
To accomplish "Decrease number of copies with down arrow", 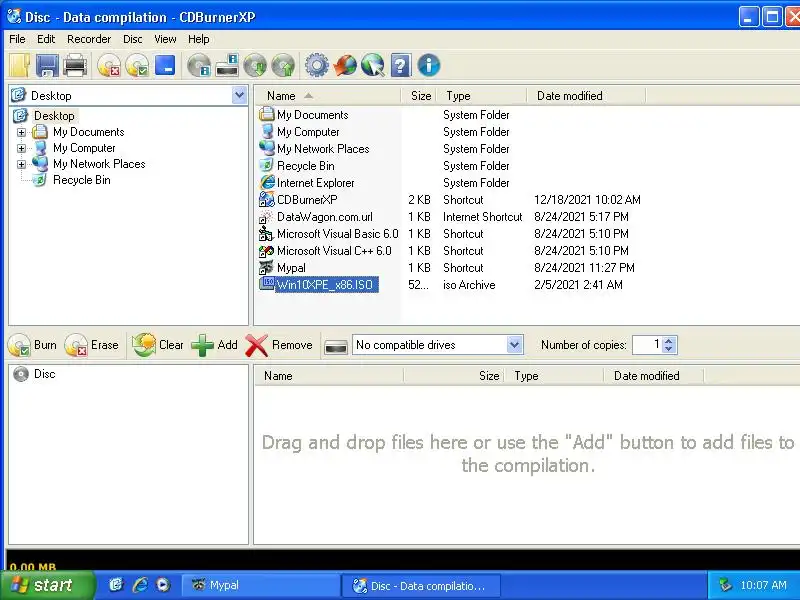I will pyautogui.click(x=669, y=349).
